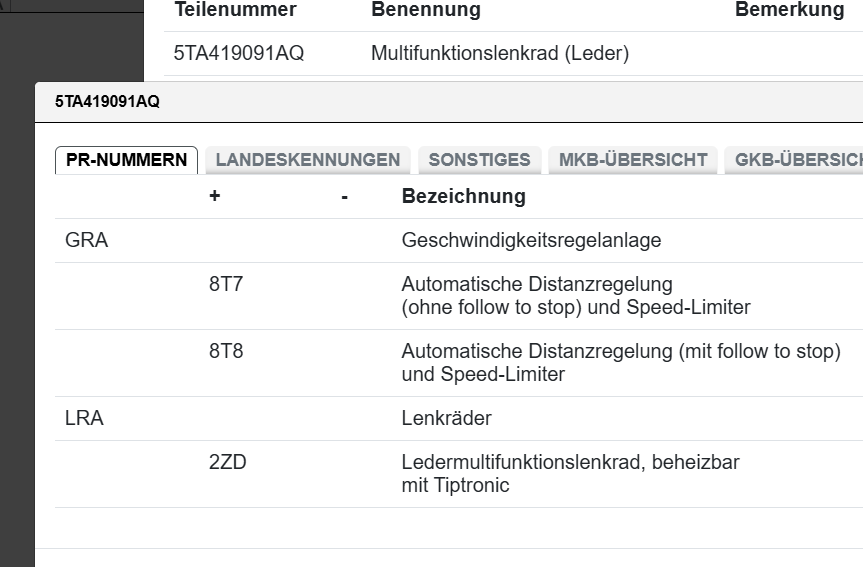Viewport: 863px width, 567px height.
Task: Click the Multifunktionslenkrad (Leder) cell
Action: point(499,54)
